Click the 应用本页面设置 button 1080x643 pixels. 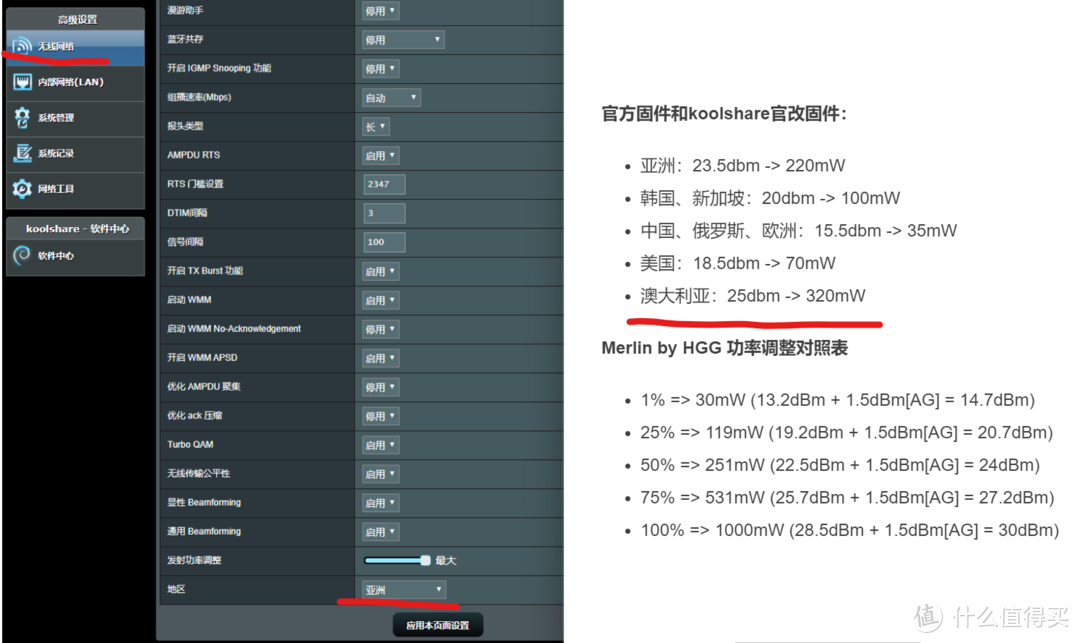coord(437,625)
